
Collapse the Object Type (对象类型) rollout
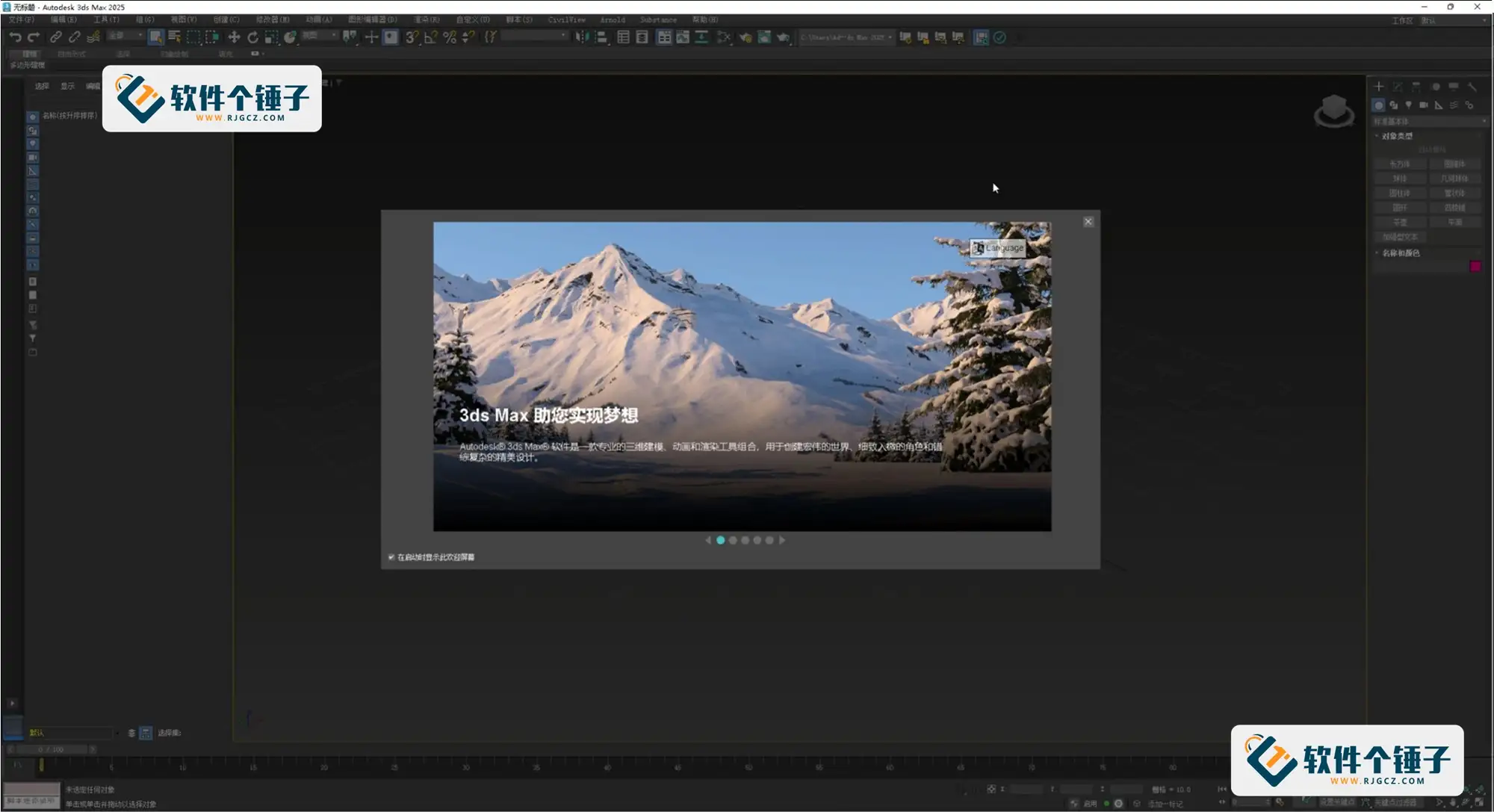[1397, 136]
